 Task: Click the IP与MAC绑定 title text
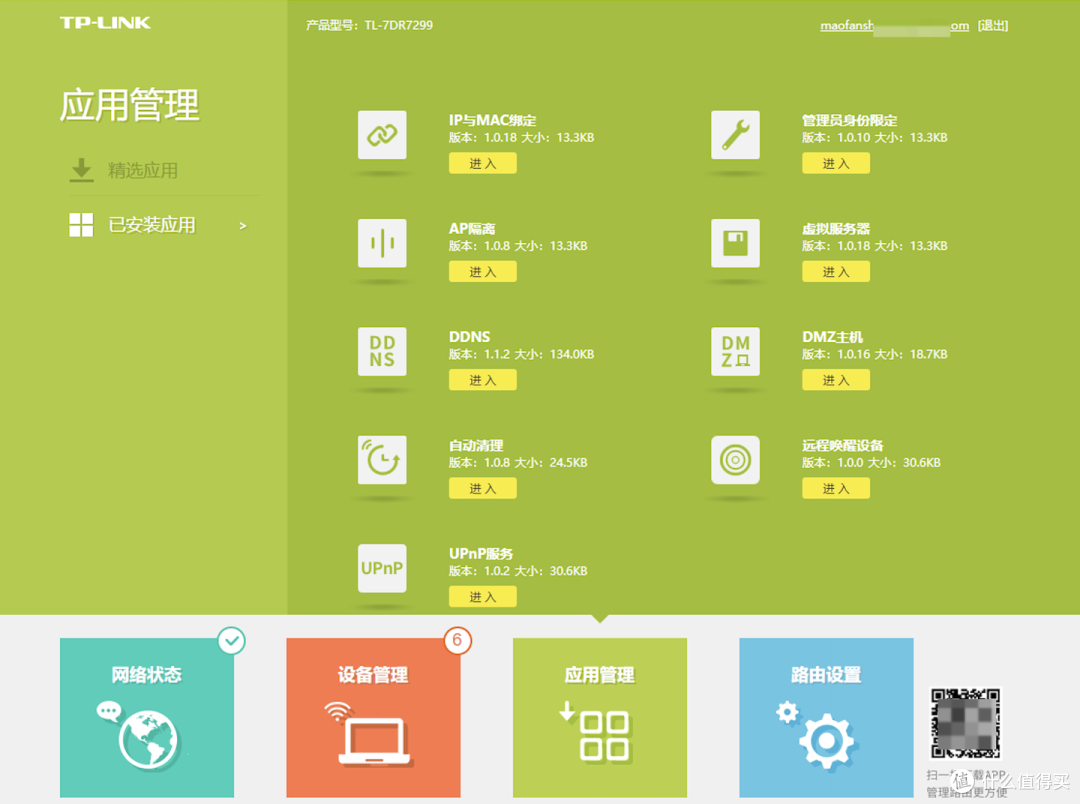coord(492,120)
